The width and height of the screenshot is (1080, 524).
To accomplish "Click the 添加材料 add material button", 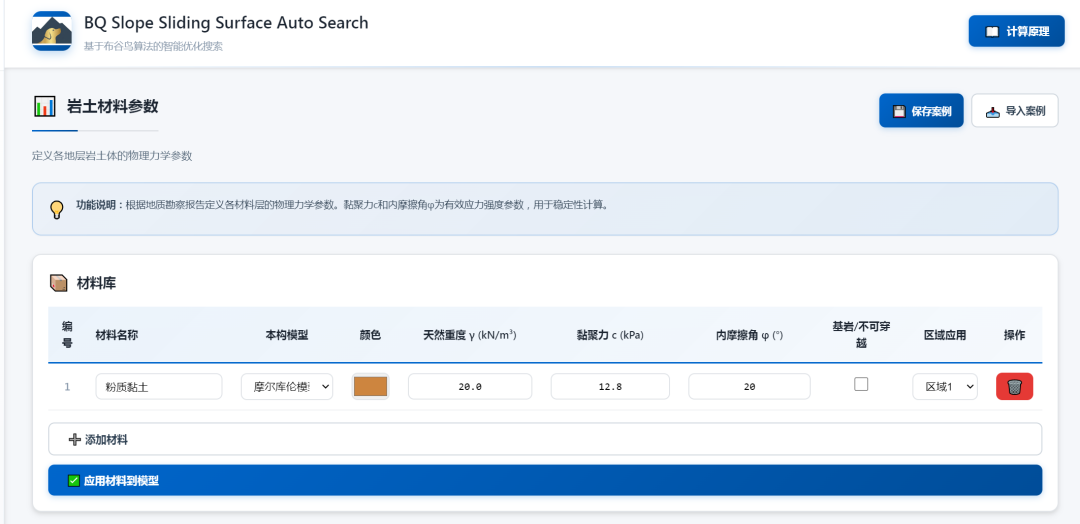I will coord(545,439).
